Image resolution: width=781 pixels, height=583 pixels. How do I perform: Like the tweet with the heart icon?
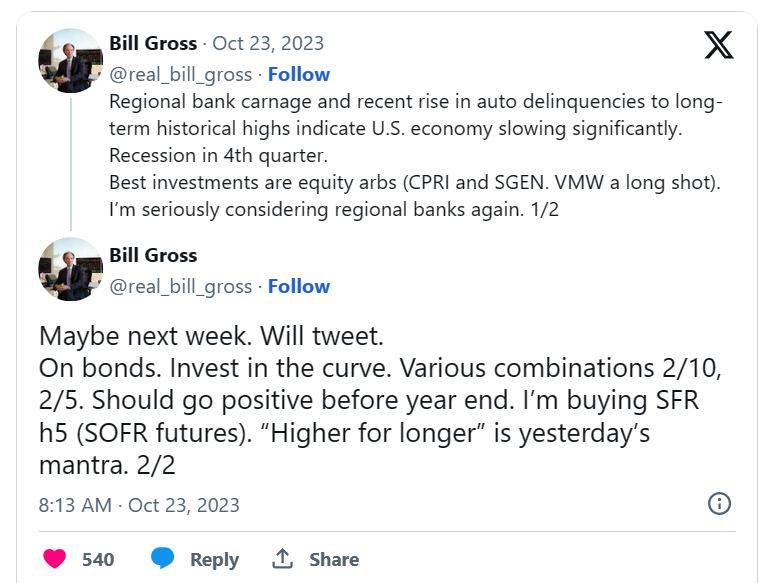54,559
